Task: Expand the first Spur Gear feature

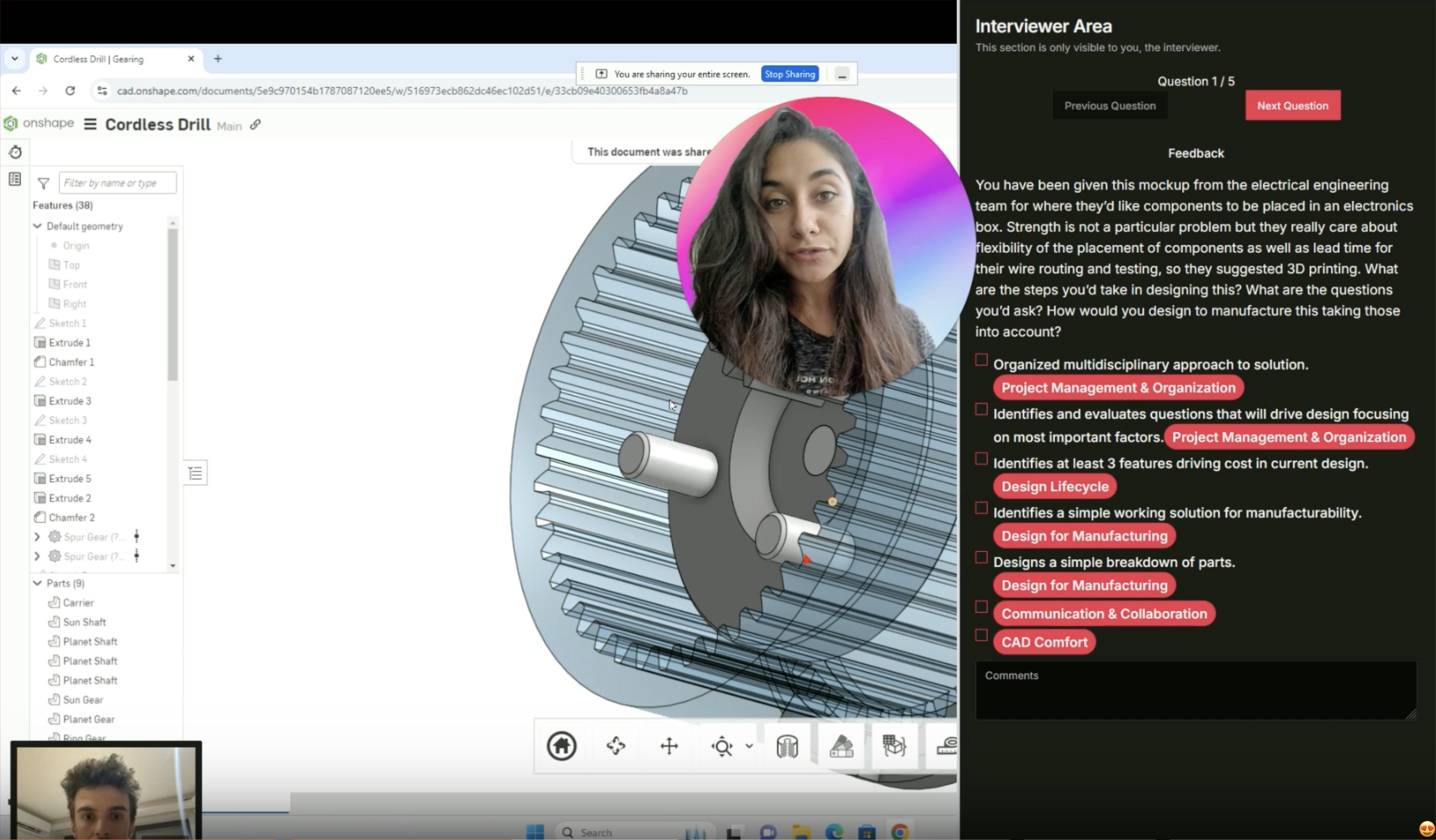Action: coord(38,537)
